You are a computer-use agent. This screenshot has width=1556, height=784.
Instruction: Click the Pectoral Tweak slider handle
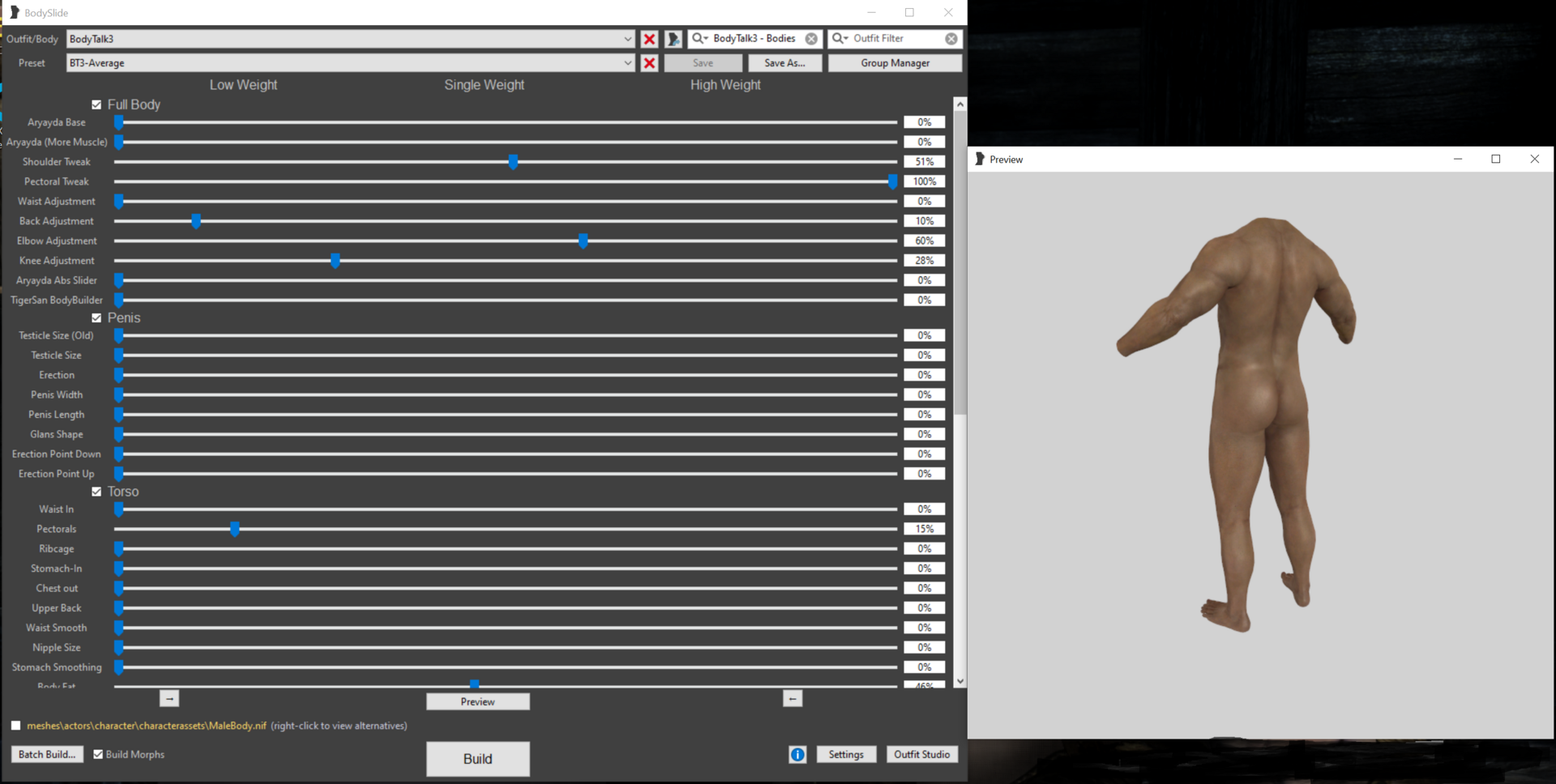tap(892, 181)
